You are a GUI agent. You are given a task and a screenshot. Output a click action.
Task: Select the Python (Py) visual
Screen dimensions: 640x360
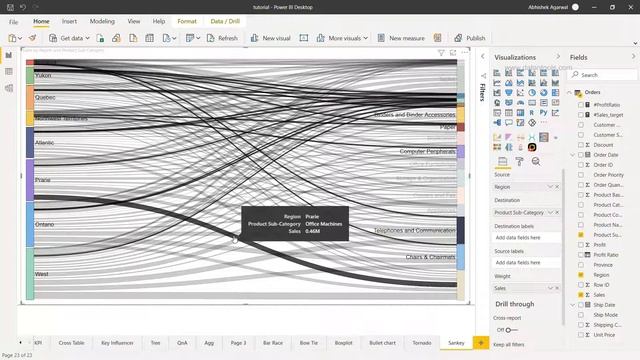click(544, 113)
